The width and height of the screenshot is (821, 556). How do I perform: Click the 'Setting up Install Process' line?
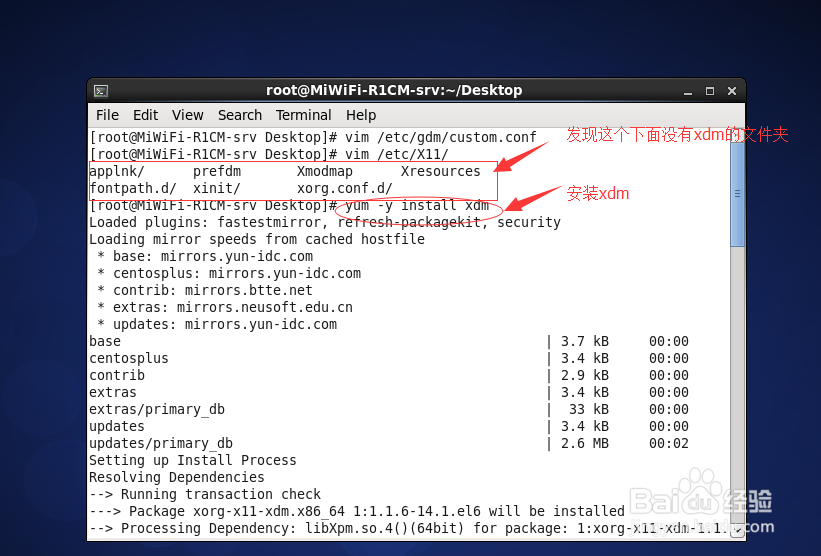pos(193,460)
